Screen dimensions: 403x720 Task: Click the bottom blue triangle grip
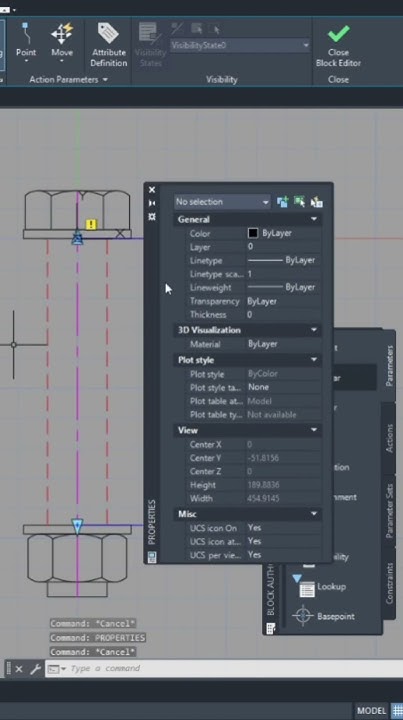coord(77,526)
